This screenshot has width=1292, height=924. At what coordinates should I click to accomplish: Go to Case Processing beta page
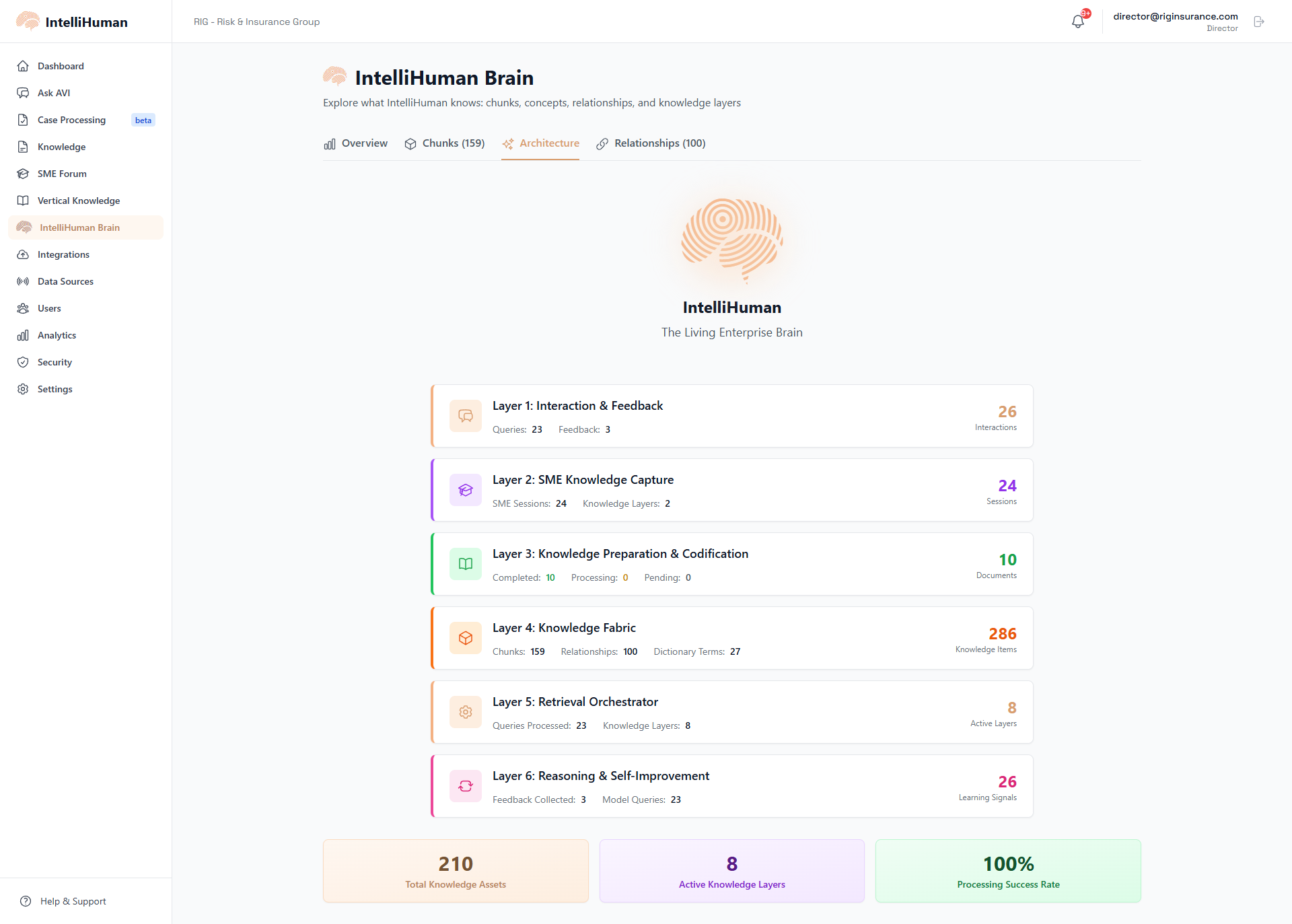(x=71, y=120)
